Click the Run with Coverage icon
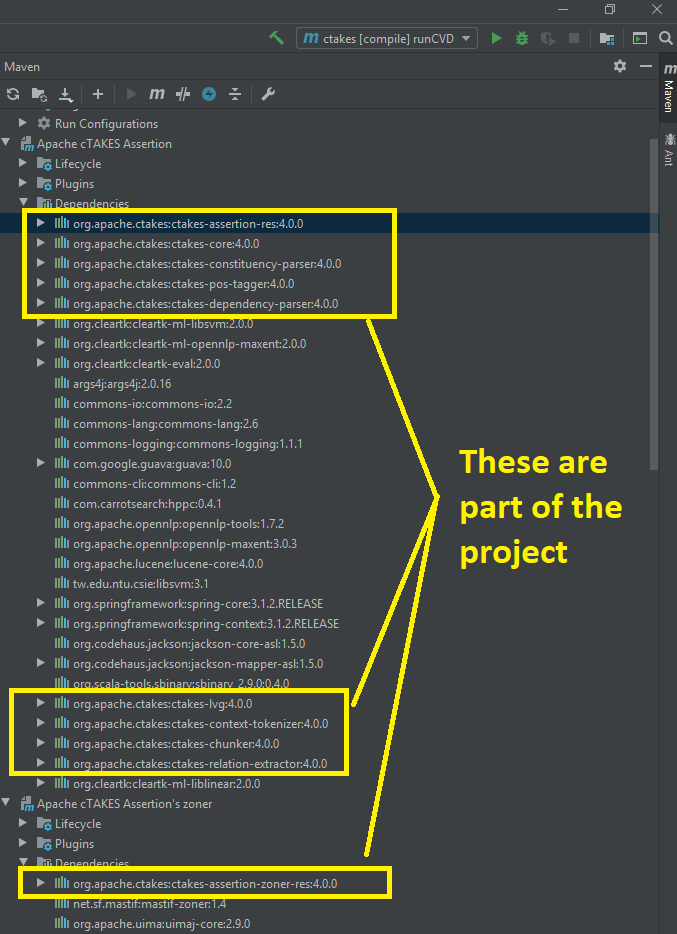Viewport: 677px width, 934px height. (x=548, y=39)
